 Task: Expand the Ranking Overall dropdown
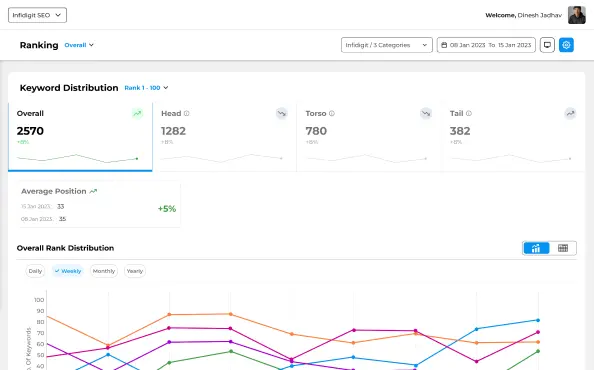(x=79, y=45)
